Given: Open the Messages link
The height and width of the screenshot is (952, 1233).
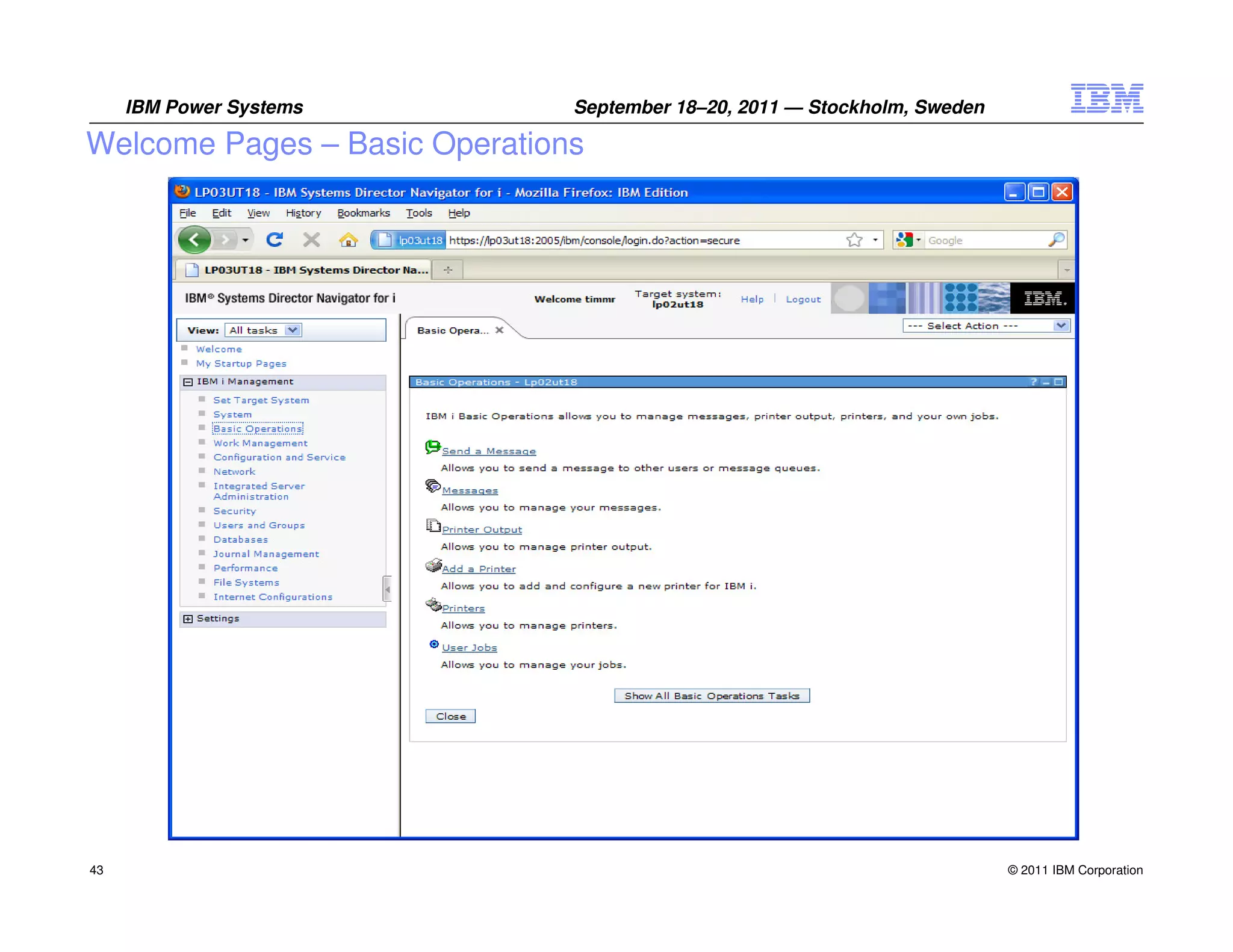Looking at the screenshot, I should click(x=470, y=491).
